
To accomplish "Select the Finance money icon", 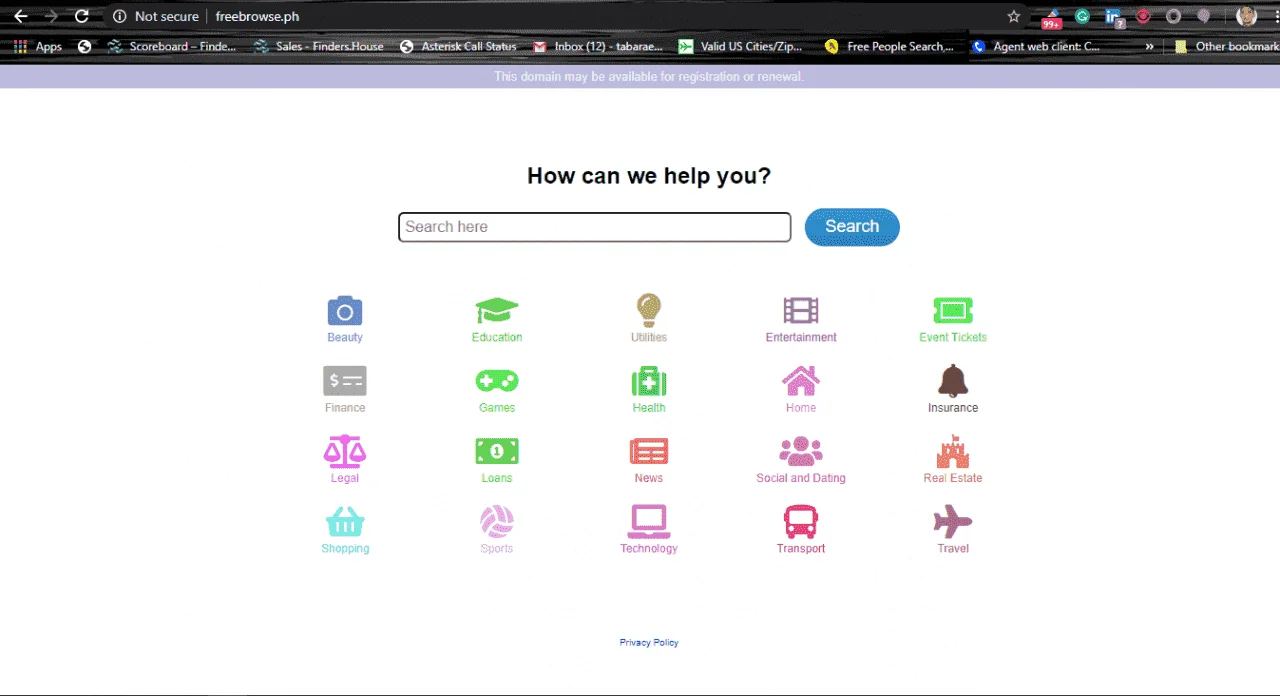I will click(x=345, y=381).
